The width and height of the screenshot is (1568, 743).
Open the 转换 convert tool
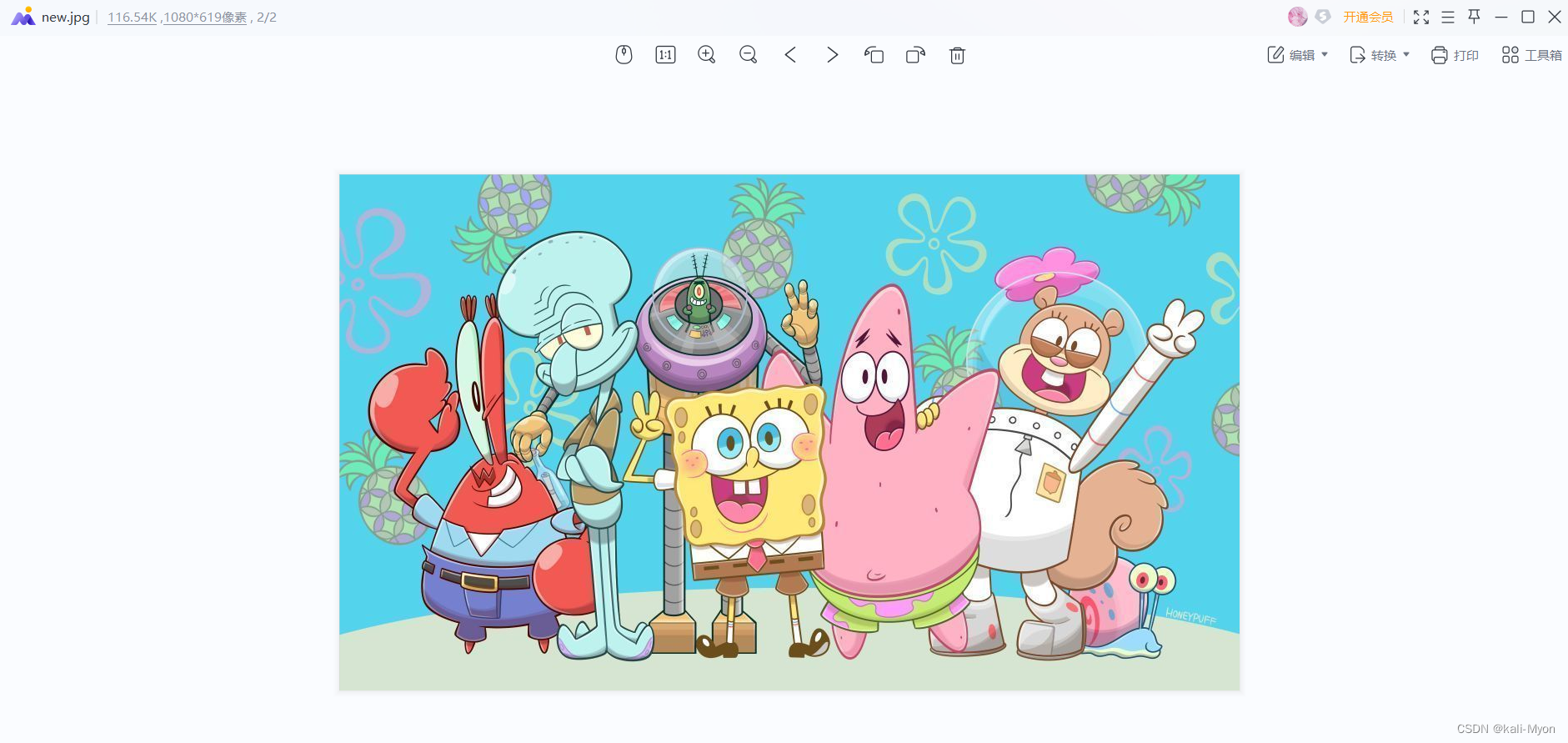pyautogui.click(x=1372, y=55)
